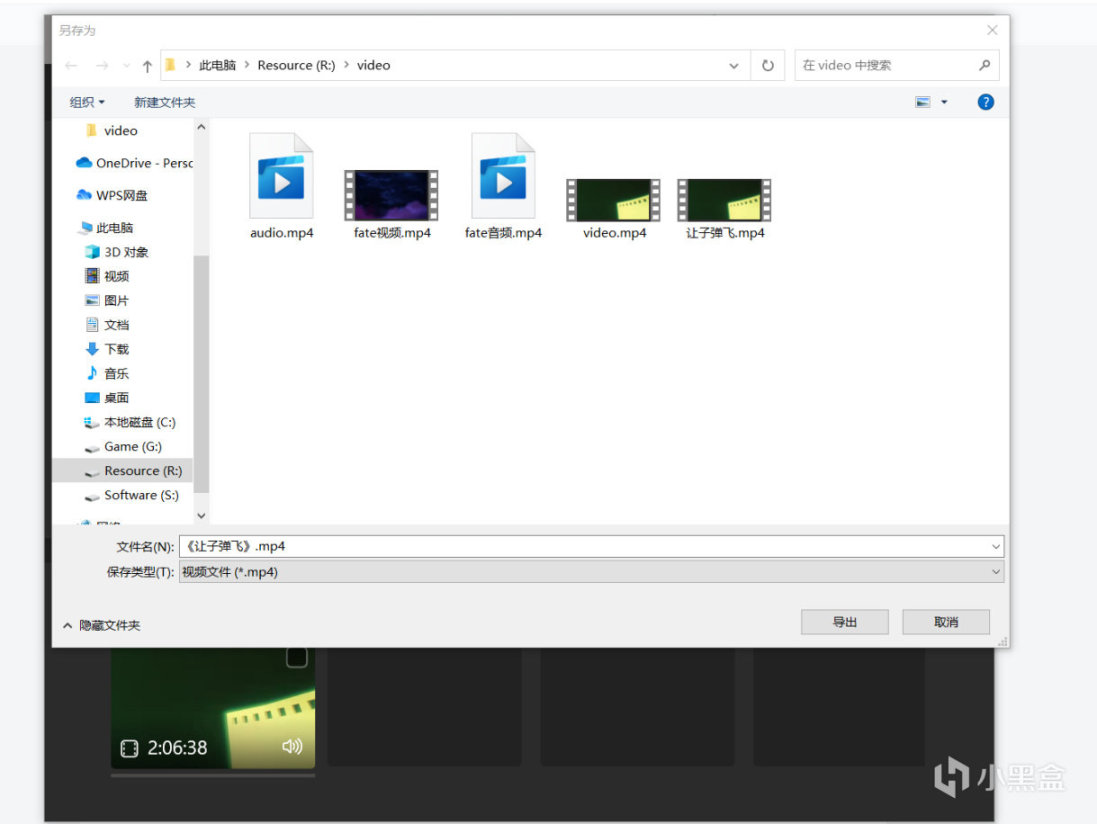Click Resource (R:) in address breadcrumb

[297, 65]
